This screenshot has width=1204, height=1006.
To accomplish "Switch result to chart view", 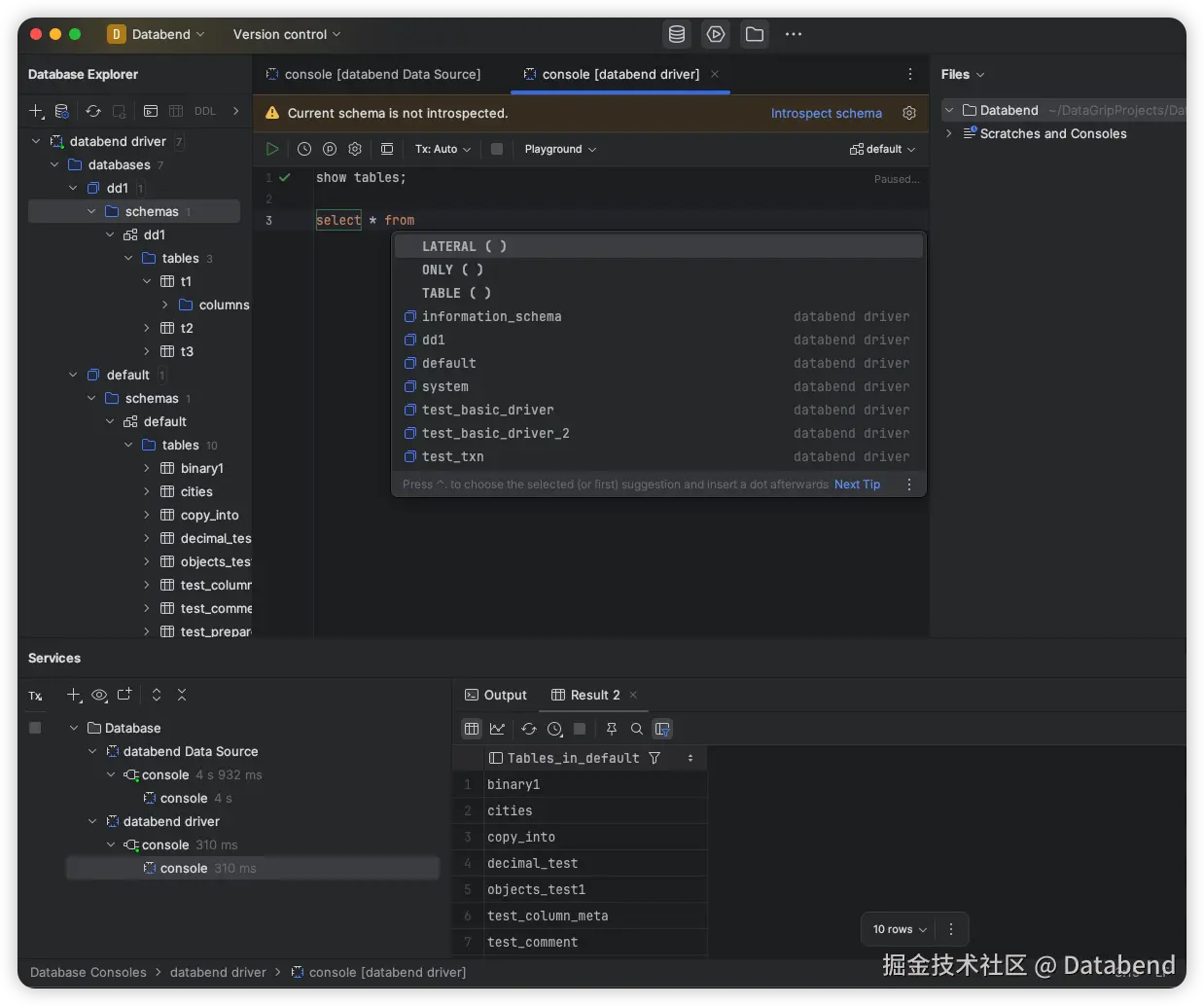I will tap(498, 729).
